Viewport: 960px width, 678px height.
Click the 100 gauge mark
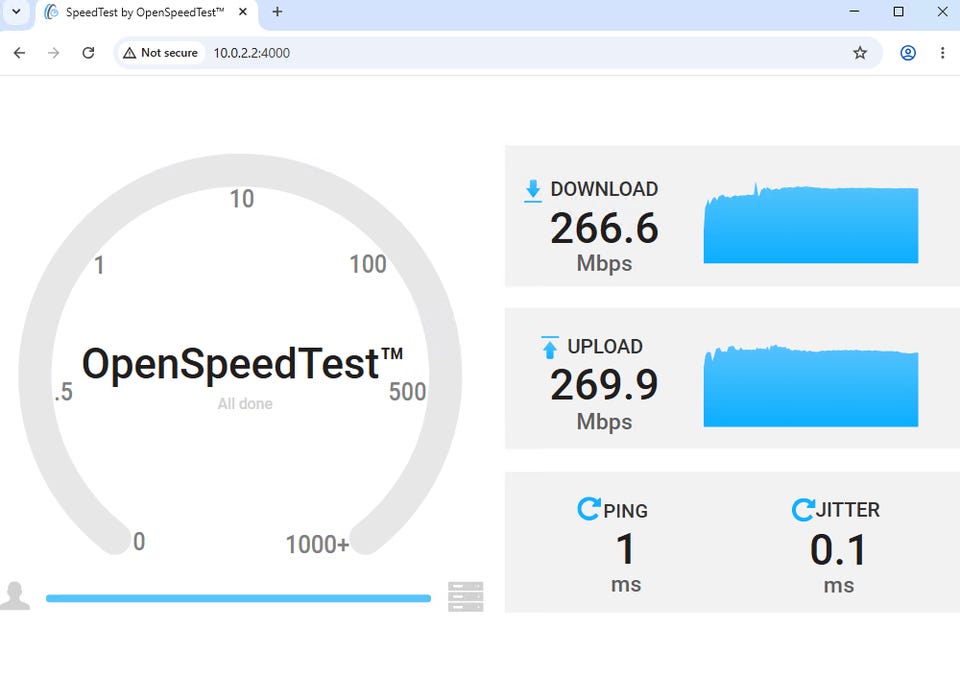368,265
